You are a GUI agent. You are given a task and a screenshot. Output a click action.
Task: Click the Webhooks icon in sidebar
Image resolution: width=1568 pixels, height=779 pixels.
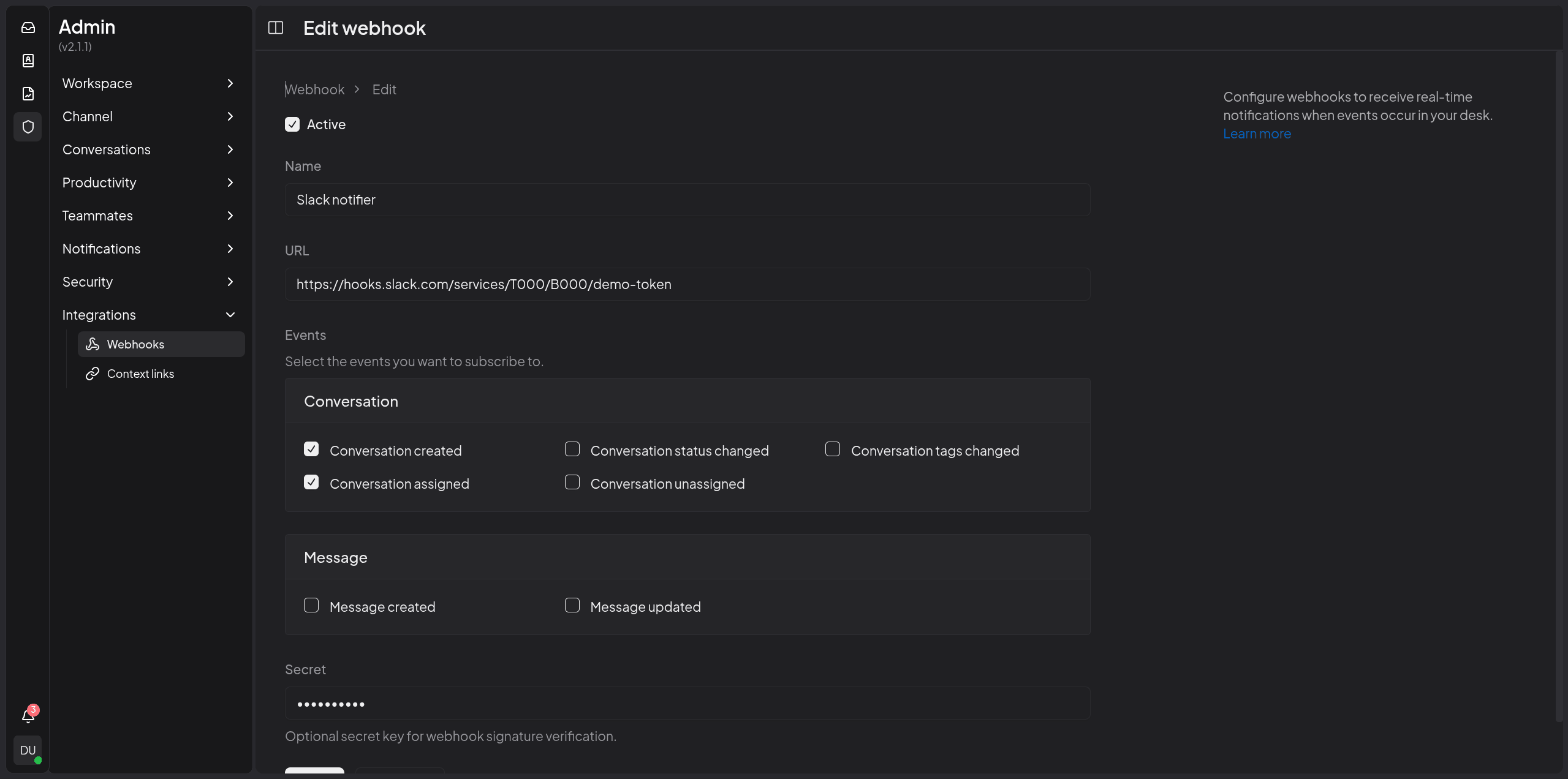point(93,344)
